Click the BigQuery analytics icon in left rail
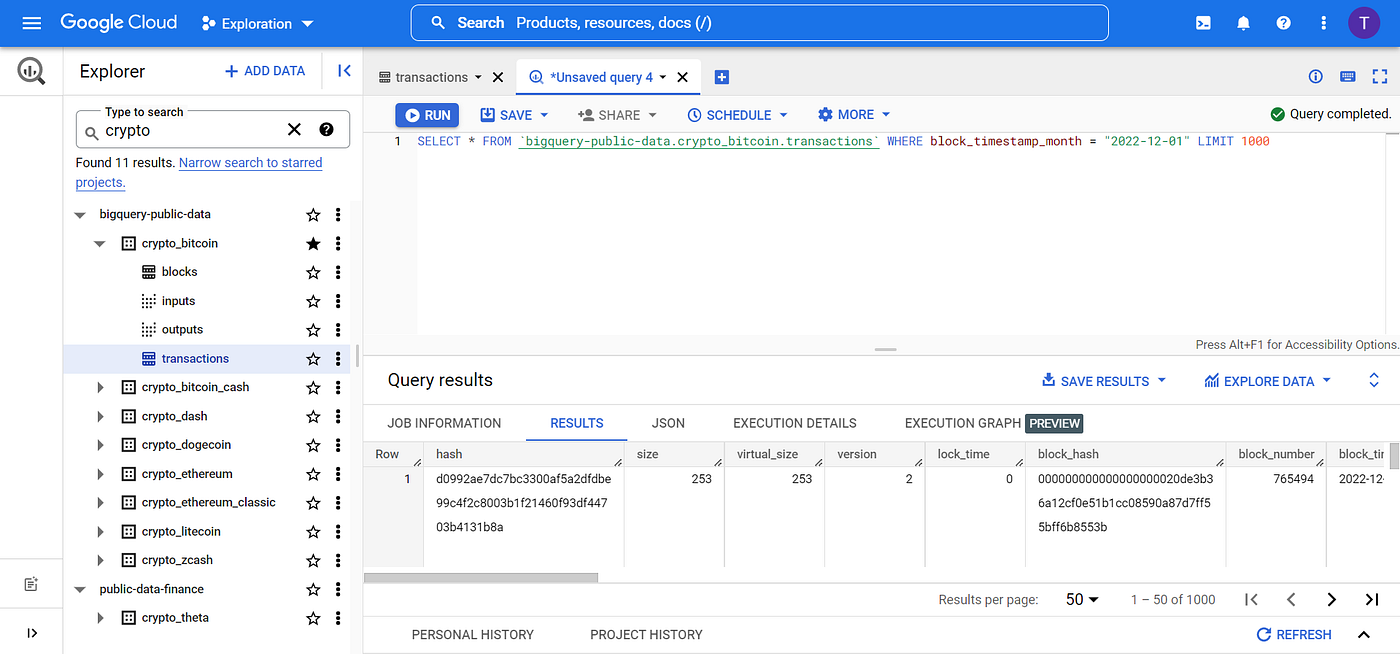This screenshot has height=654, width=1400. coord(31,71)
